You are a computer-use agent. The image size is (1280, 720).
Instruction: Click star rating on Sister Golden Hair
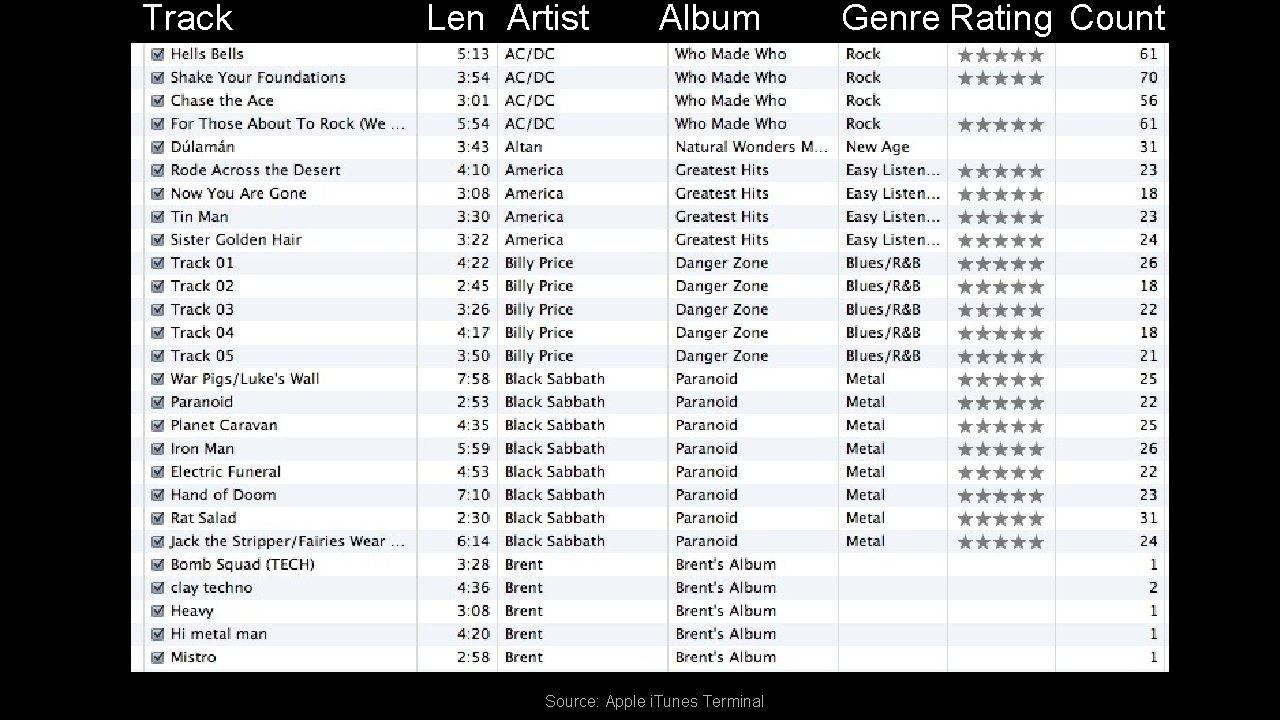pyautogui.click(x=1000, y=240)
